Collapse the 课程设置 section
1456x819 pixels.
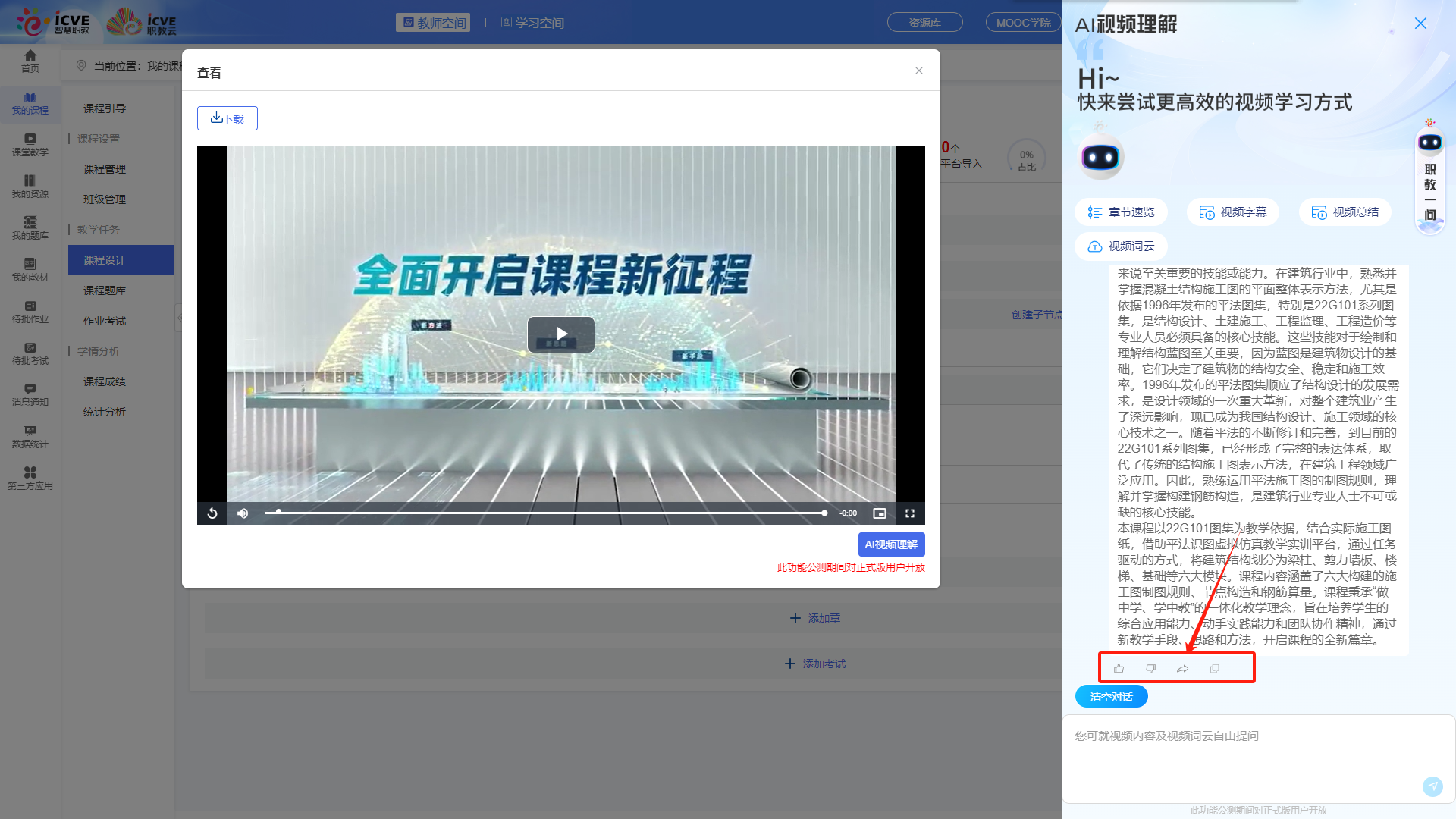coord(97,139)
